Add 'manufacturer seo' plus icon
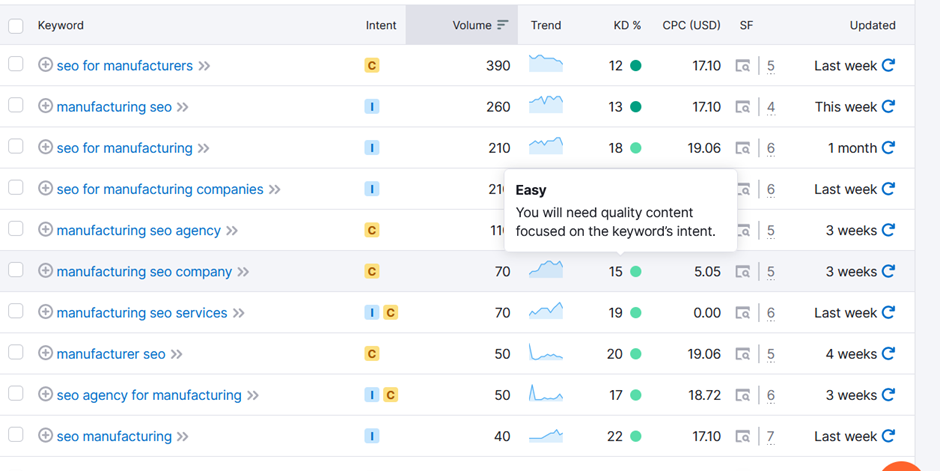The image size is (940, 471). [46, 354]
